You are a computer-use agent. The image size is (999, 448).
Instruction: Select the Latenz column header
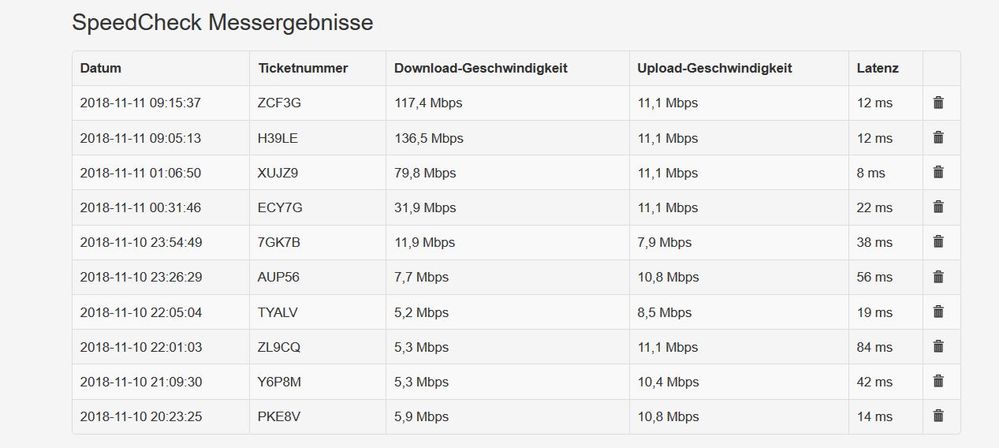point(877,68)
